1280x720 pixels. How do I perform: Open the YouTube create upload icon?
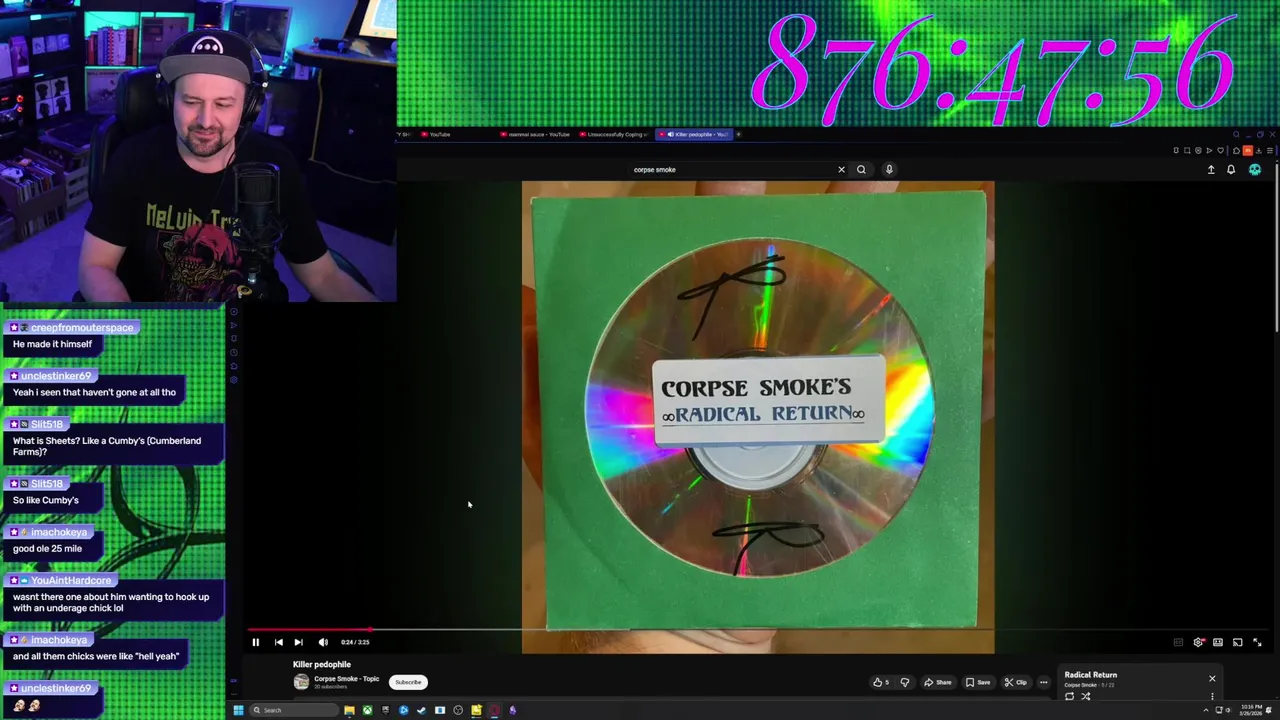tap(1211, 170)
